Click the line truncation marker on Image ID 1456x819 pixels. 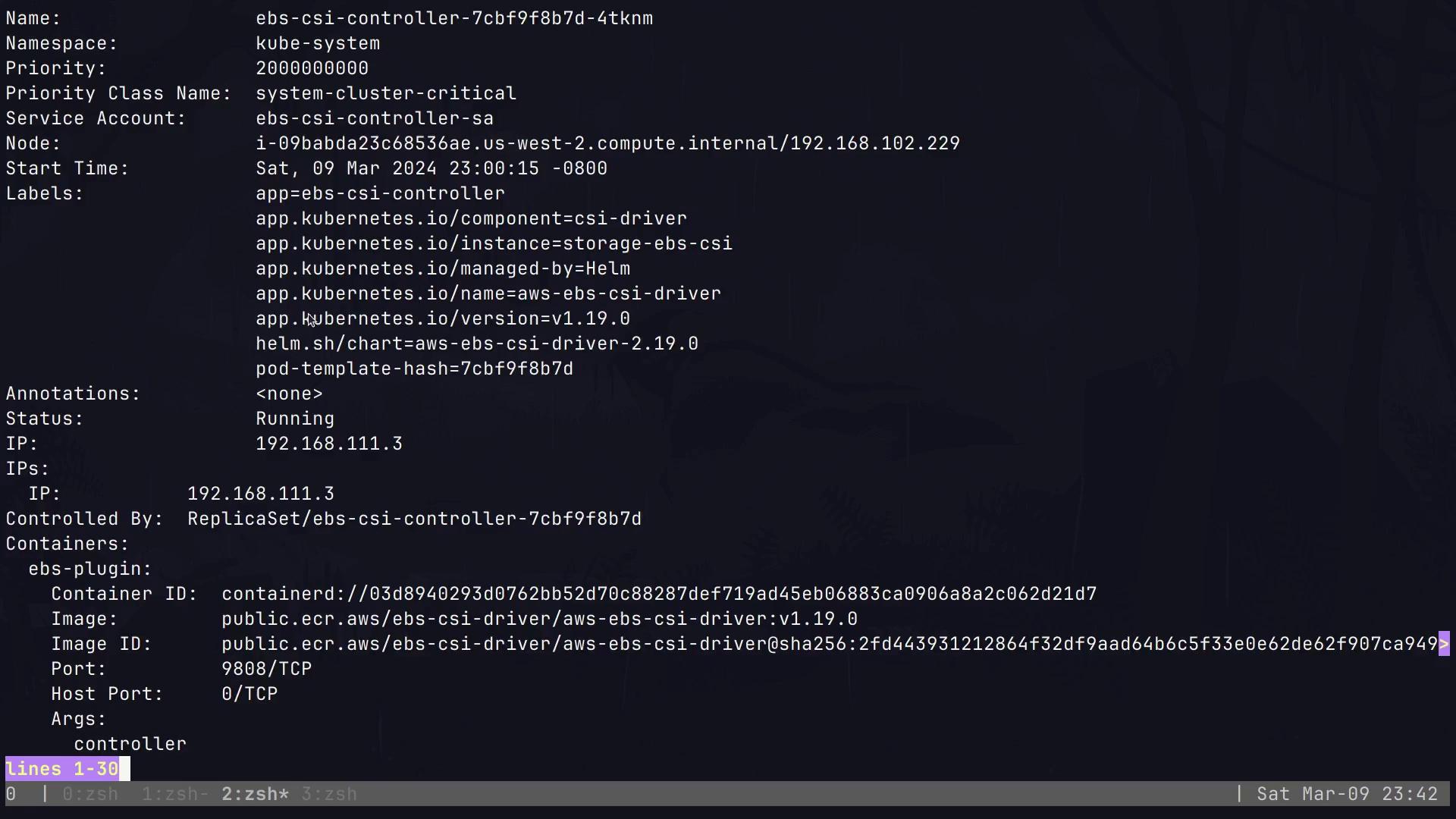[1444, 644]
